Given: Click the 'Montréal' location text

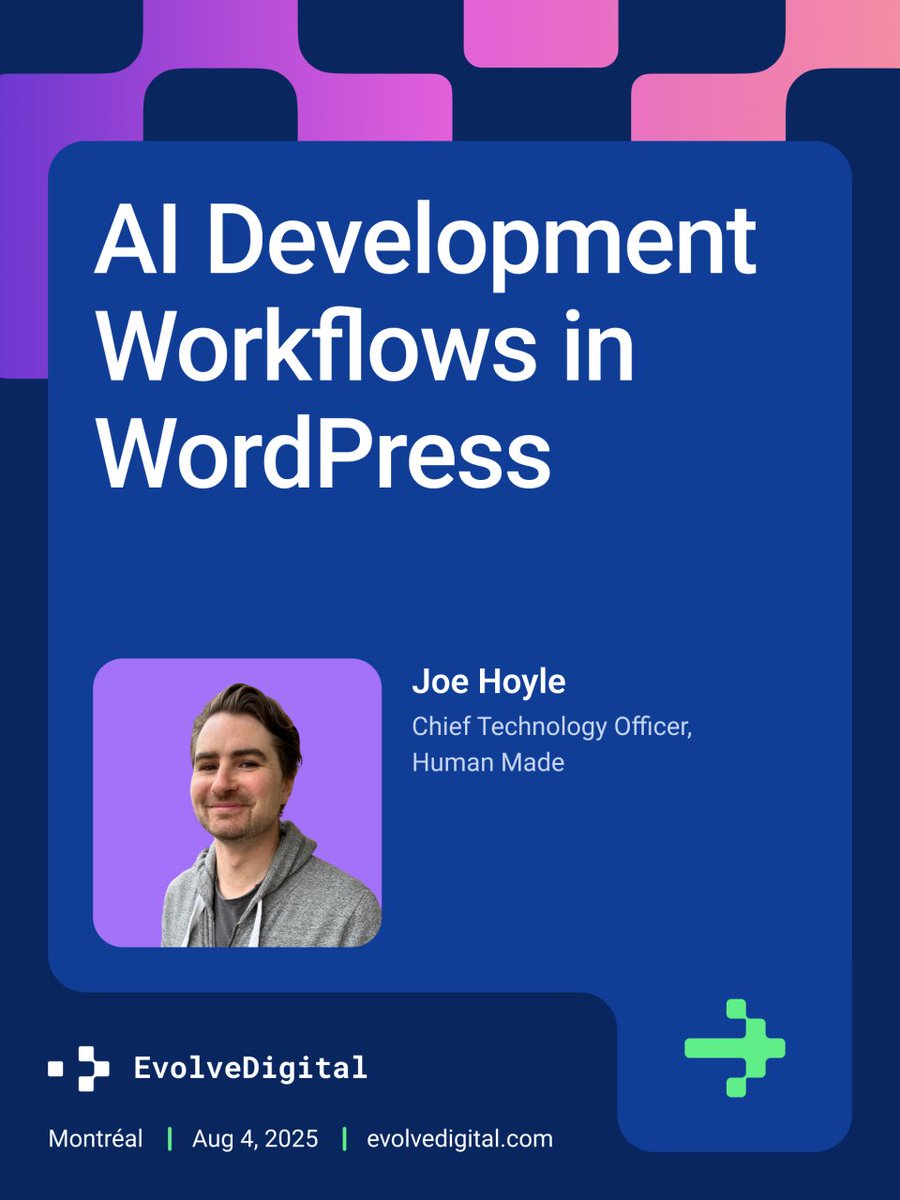Looking at the screenshot, I should point(95,1138).
